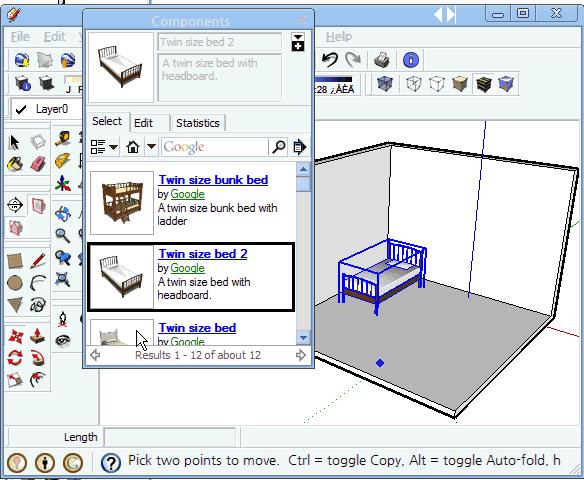
Task: Switch to the Statistics tab
Action: point(198,123)
